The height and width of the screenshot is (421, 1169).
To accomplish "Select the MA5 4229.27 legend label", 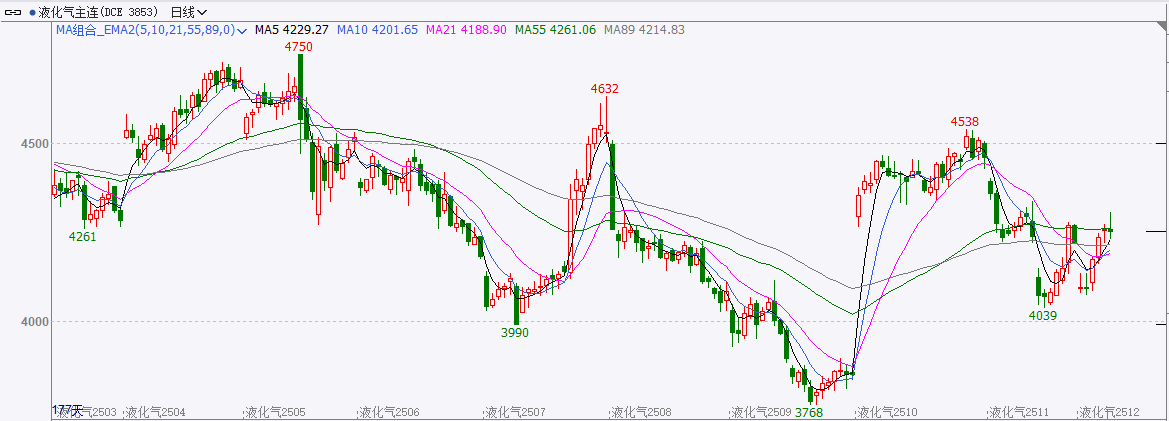I will (x=291, y=30).
